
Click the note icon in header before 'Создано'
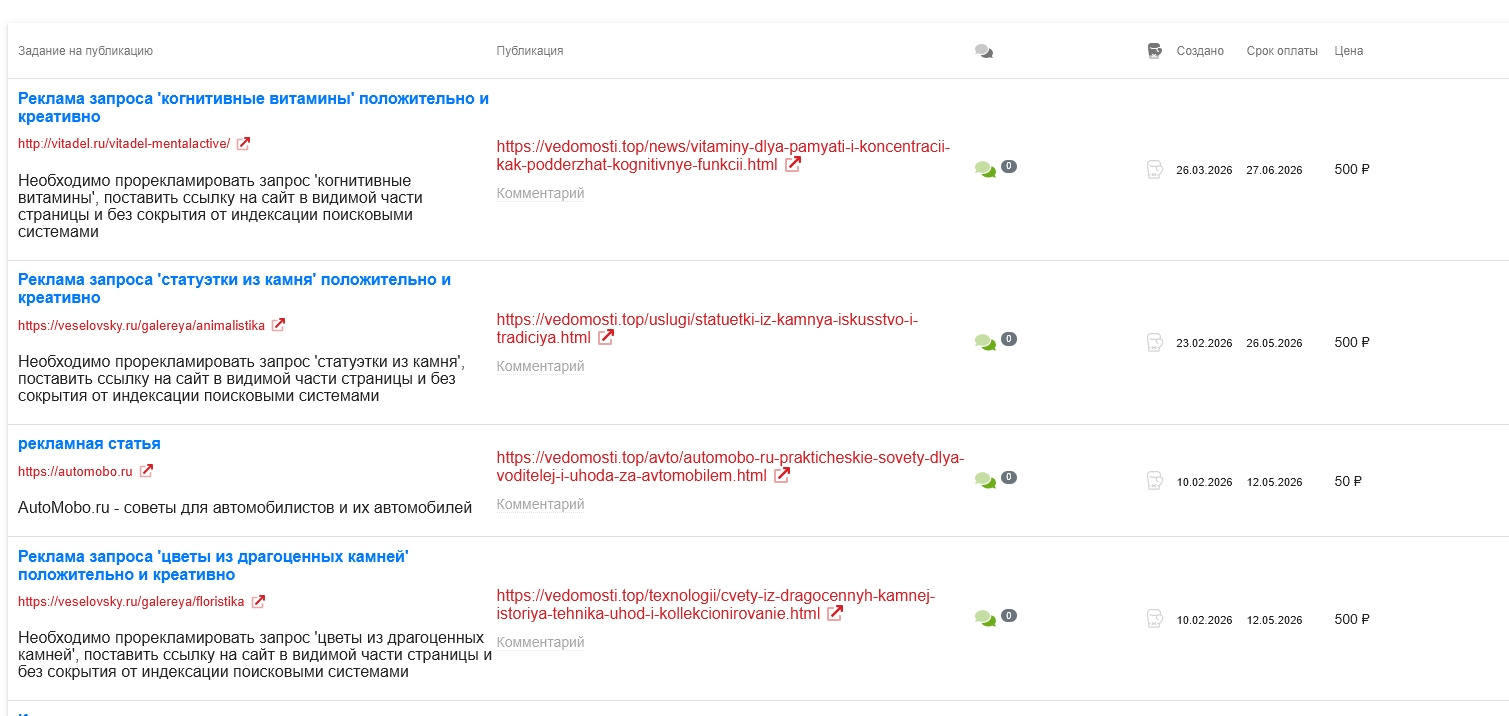click(1155, 51)
